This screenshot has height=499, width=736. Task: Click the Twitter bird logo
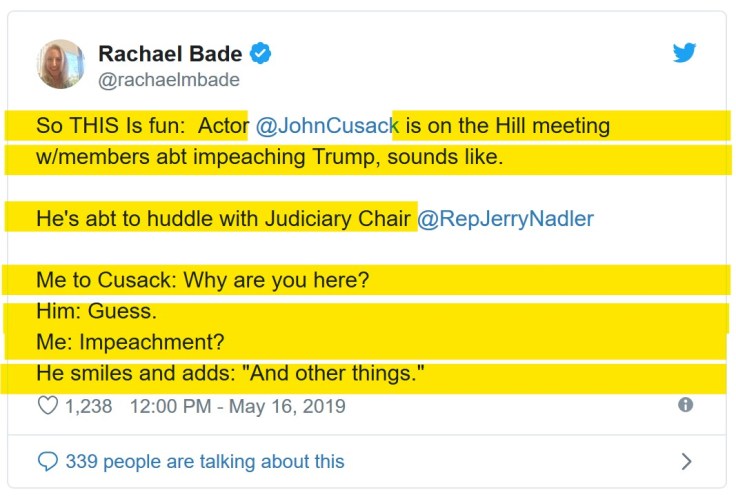pyautogui.click(x=684, y=54)
